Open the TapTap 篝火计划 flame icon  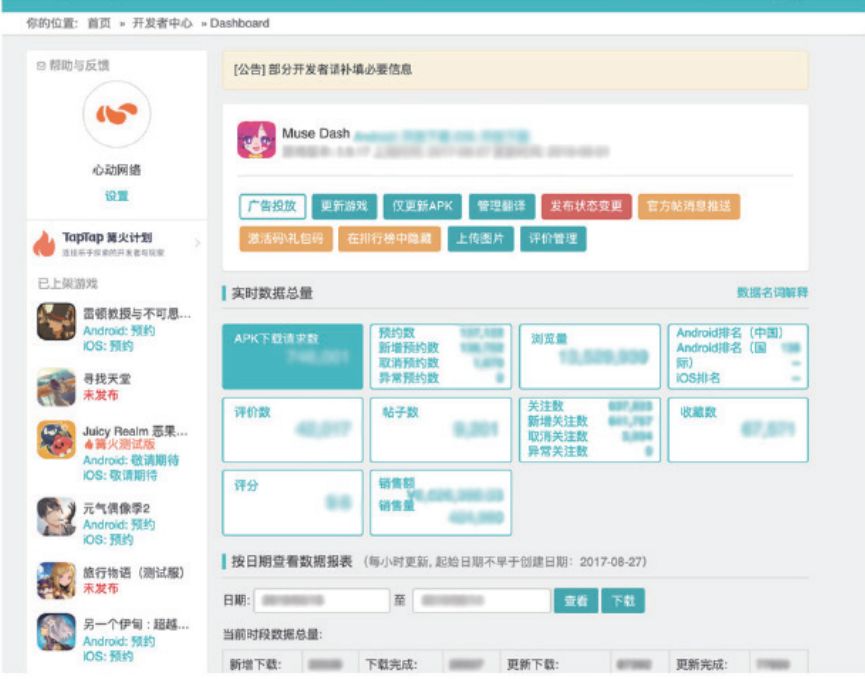(x=45, y=244)
